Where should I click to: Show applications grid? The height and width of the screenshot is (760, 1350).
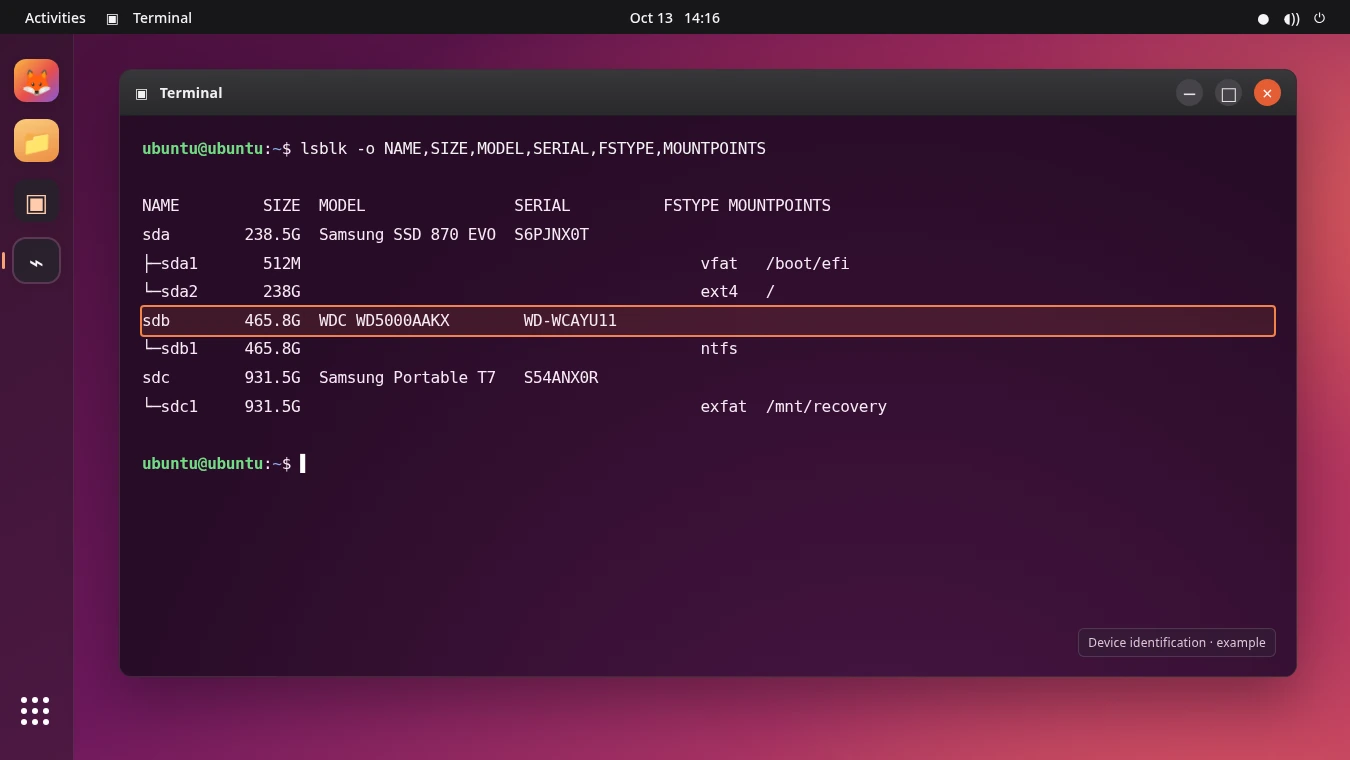35,711
